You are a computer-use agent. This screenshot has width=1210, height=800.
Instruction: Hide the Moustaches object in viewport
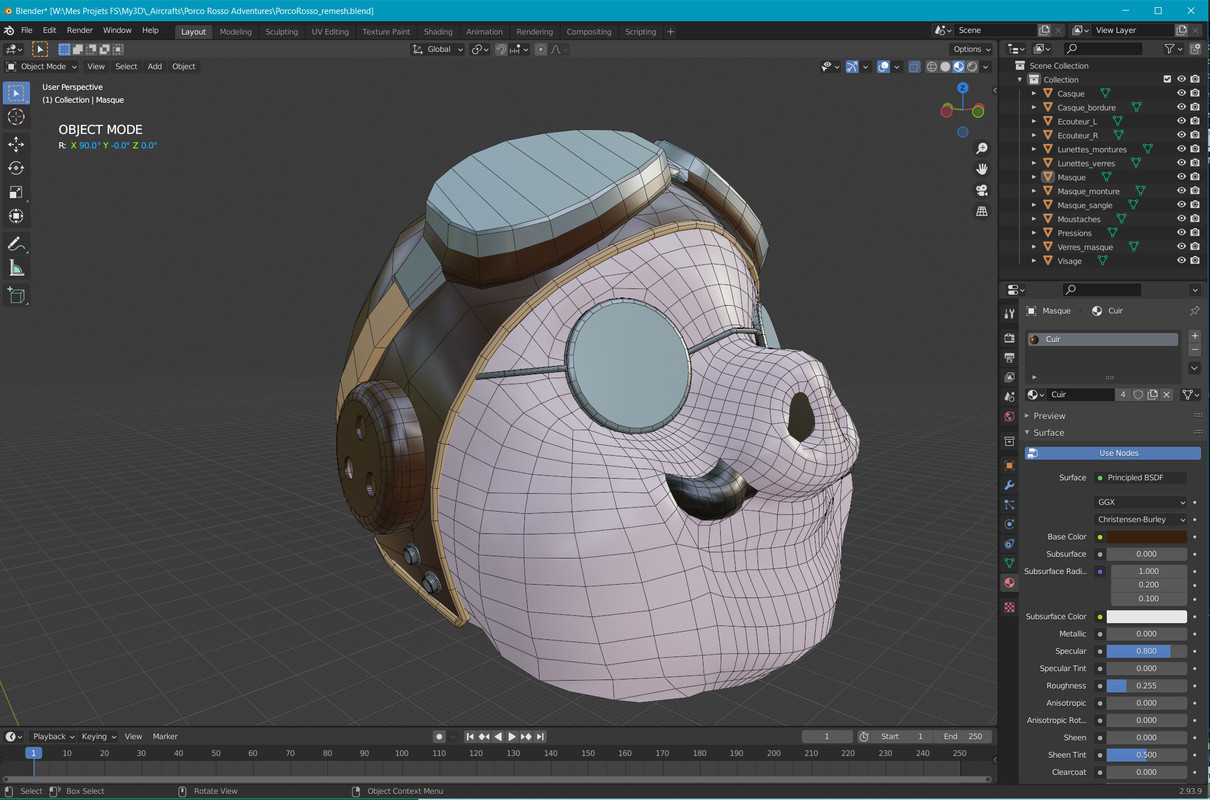(x=1181, y=219)
